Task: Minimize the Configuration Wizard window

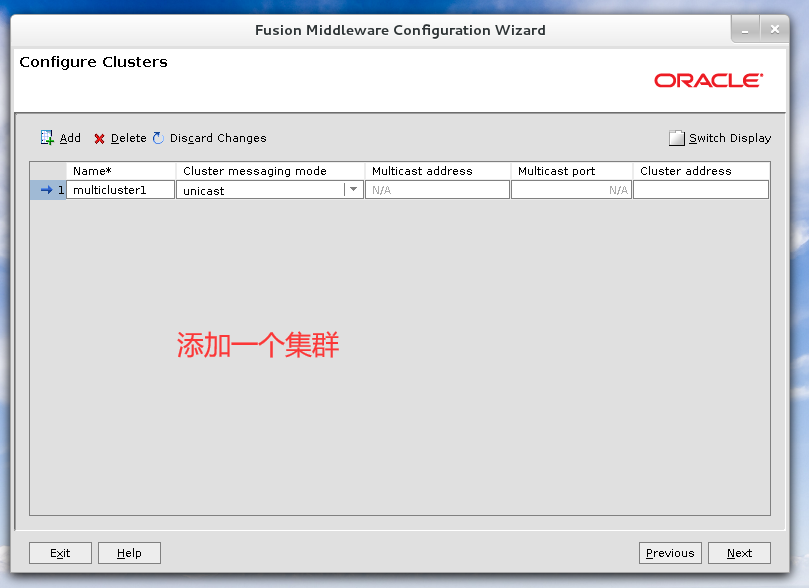Action: coord(745,30)
